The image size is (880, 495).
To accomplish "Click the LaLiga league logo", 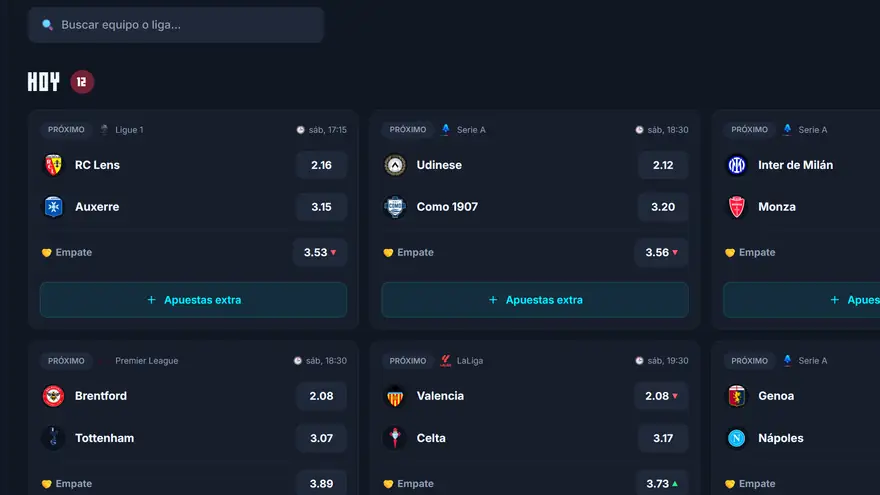I will click(446, 360).
